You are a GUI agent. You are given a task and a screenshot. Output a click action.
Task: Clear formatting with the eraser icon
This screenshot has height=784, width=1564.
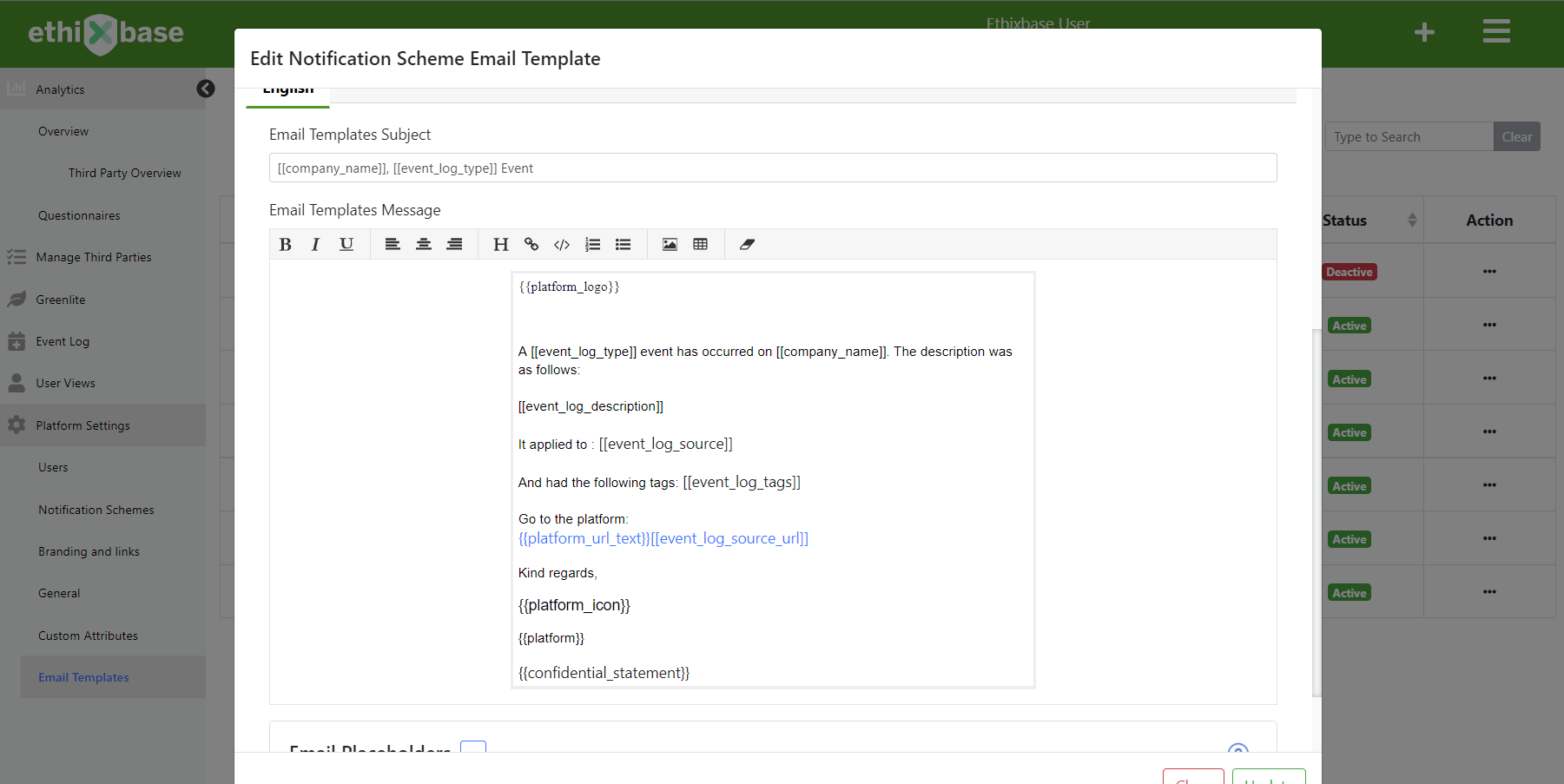pyautogui.click(x=747, y=245)
